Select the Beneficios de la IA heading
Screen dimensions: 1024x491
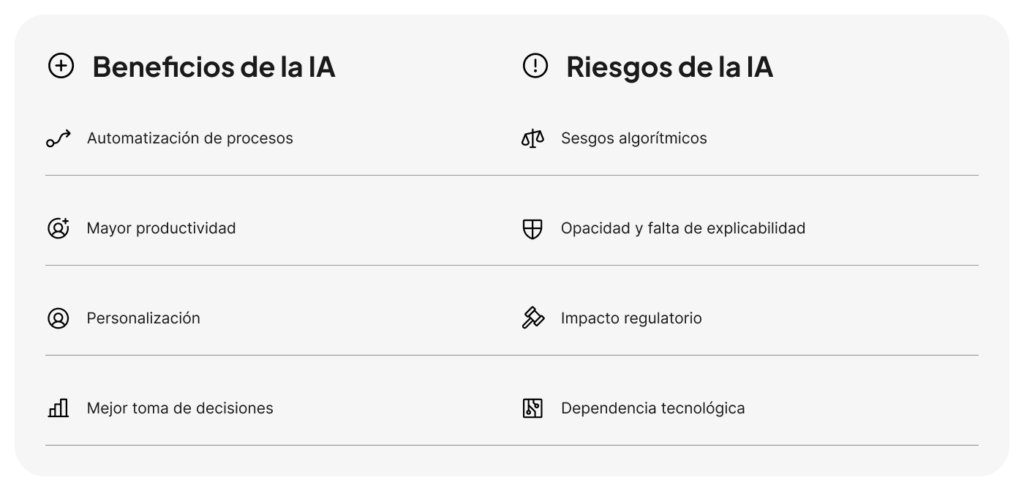[x=213, y=67]
